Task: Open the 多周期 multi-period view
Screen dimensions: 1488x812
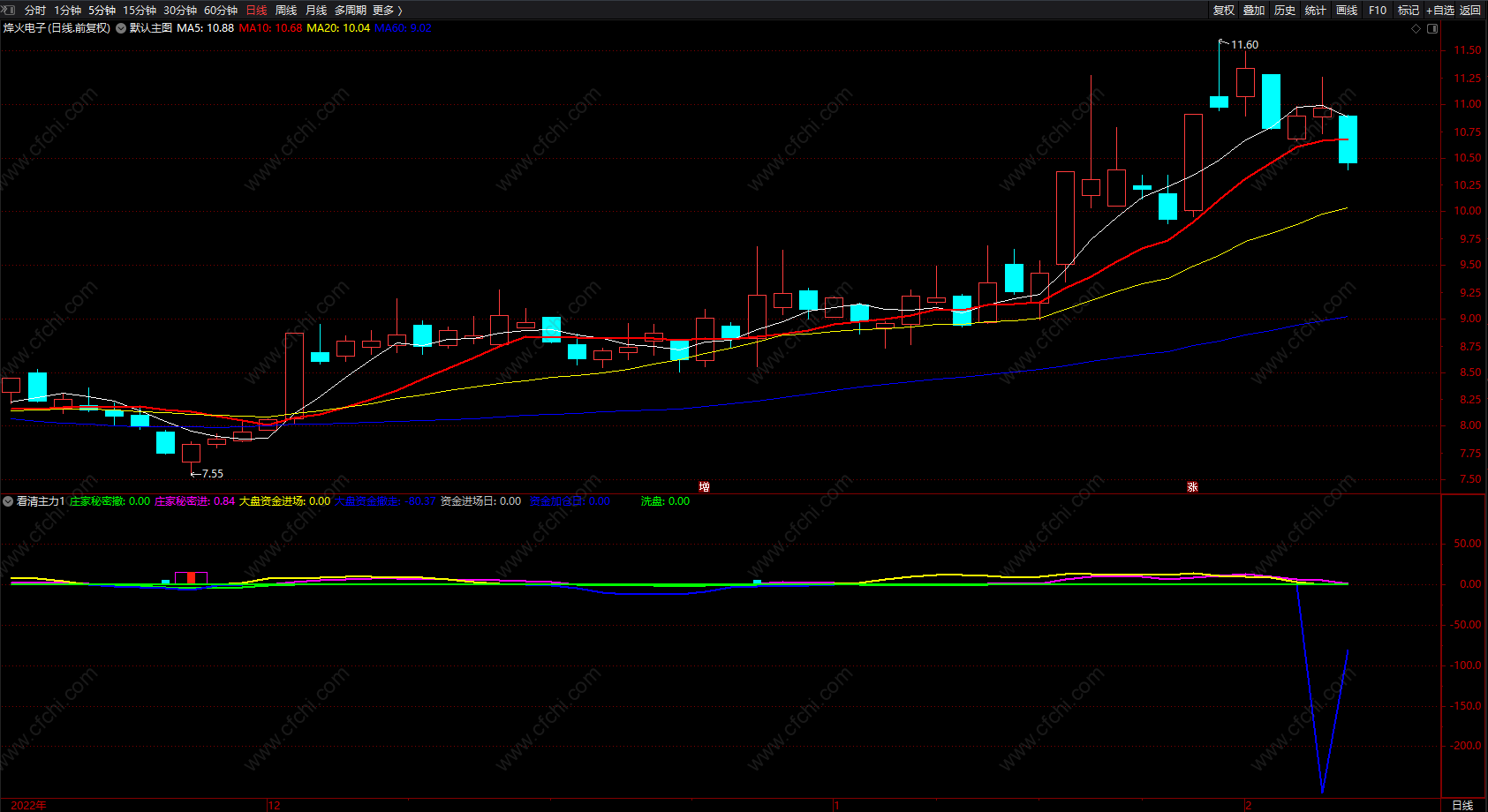Action: [350, 11]
